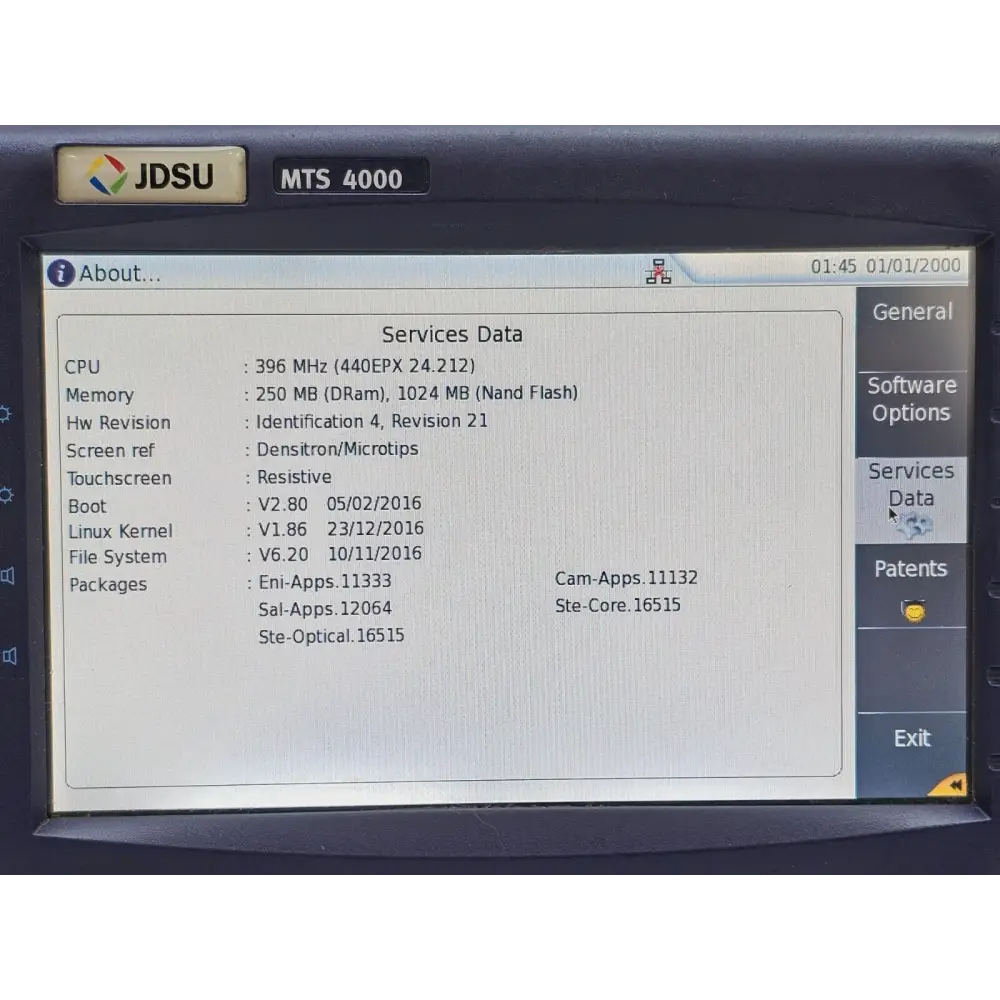The height and width of the screenshot is (1000, 1000).
Task: Click the Cam-Apps.11132 package entry
Action: coord(626,578)
